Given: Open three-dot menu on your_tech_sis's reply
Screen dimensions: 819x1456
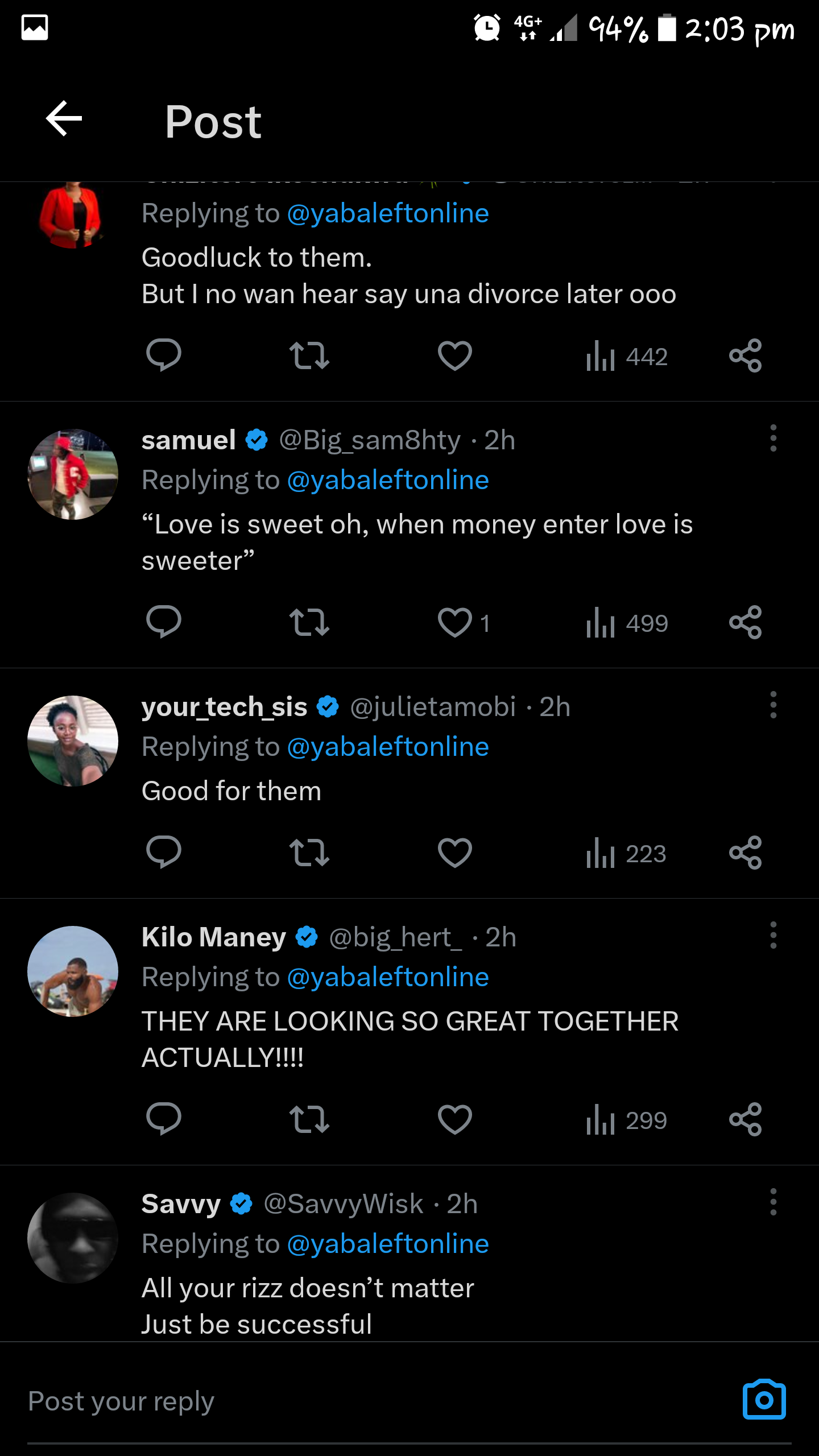Looking at the screenshot, I should tap(773, 705).
